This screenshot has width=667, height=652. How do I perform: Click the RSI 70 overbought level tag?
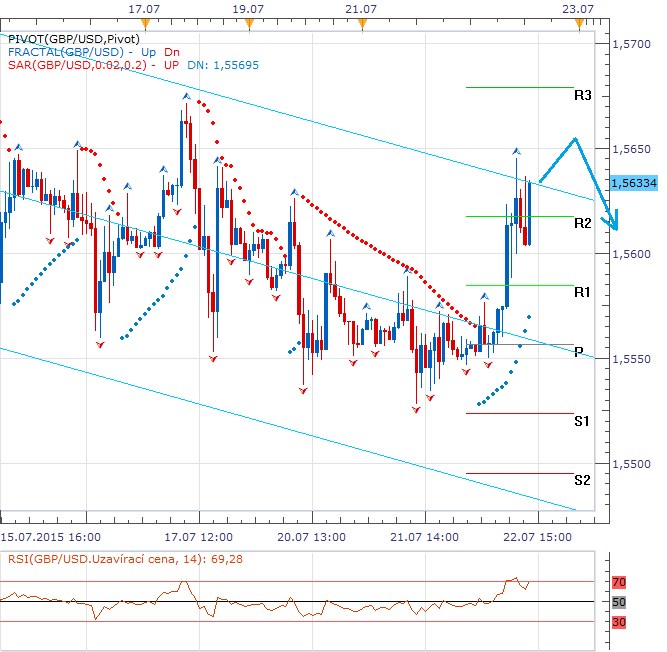(619, 580)
